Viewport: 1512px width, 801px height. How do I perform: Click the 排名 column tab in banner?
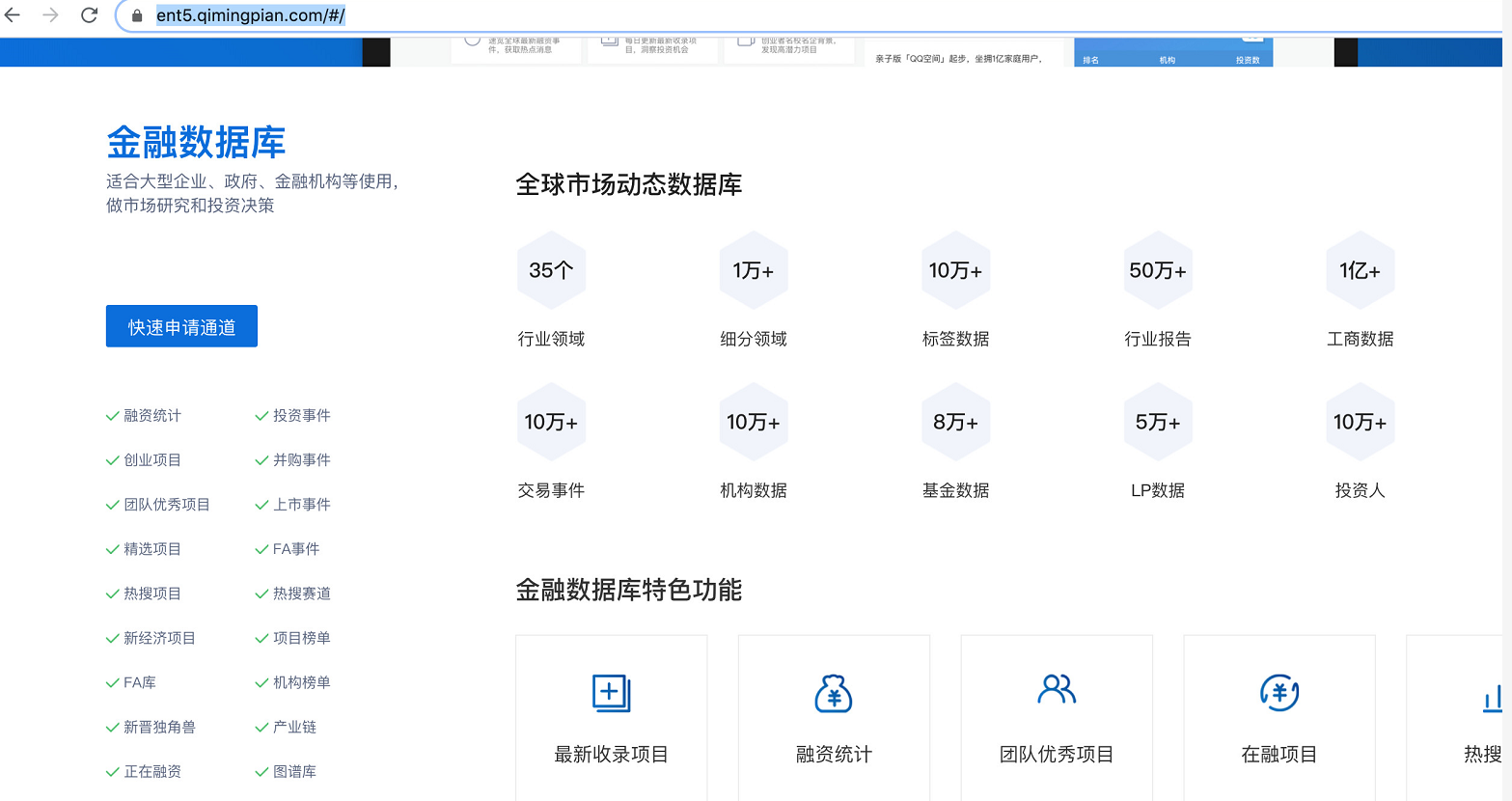point(1090,60)
